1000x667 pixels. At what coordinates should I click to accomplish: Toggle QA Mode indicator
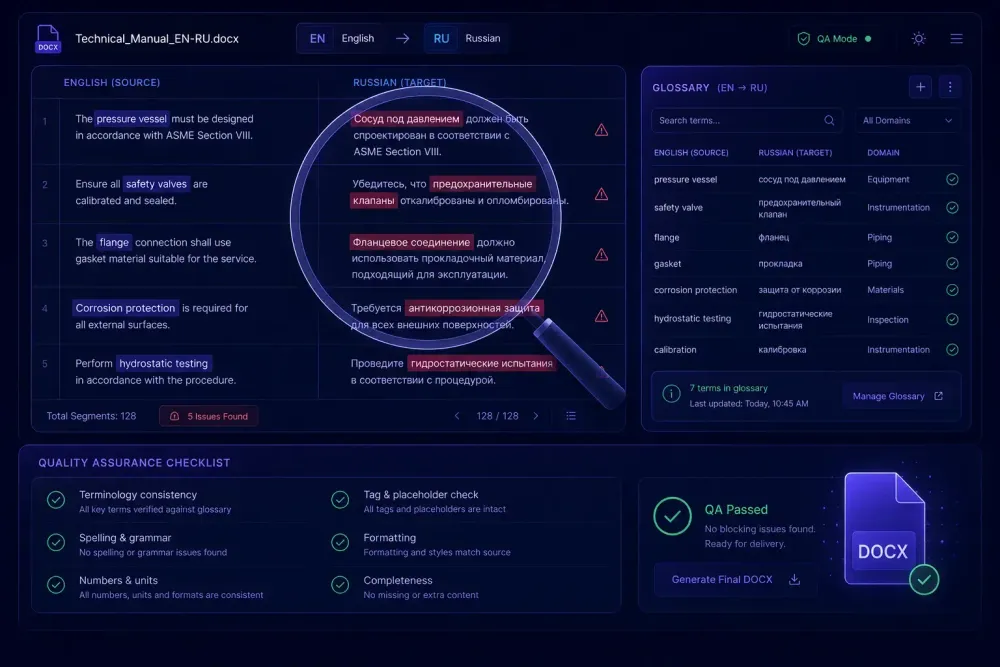834,39
